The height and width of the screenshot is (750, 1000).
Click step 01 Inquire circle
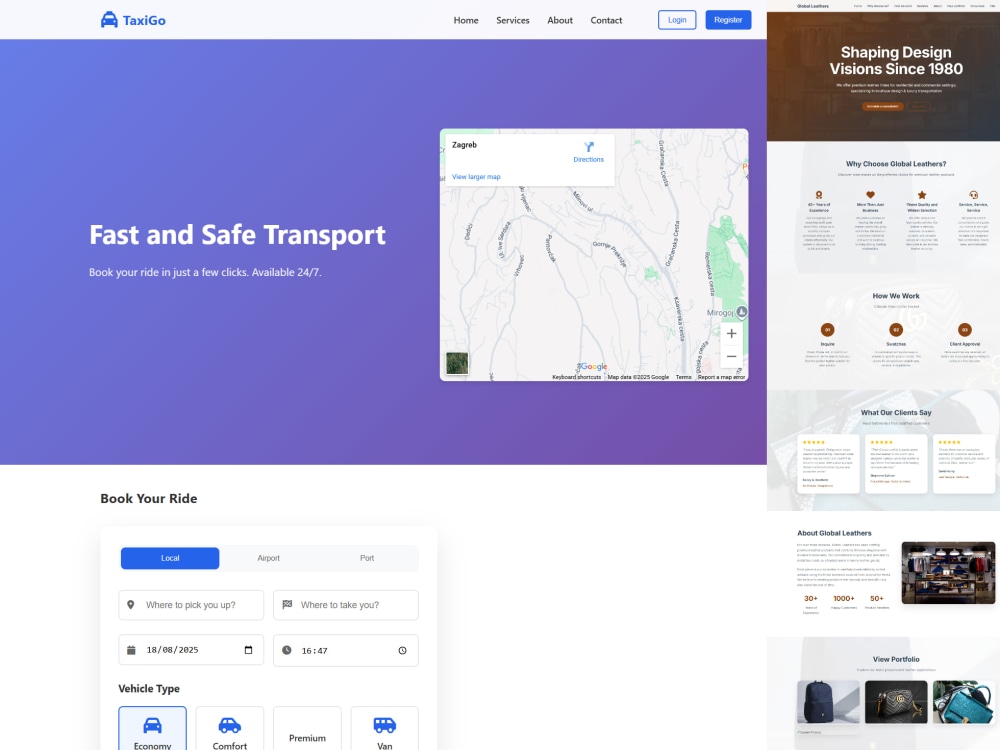828,330
